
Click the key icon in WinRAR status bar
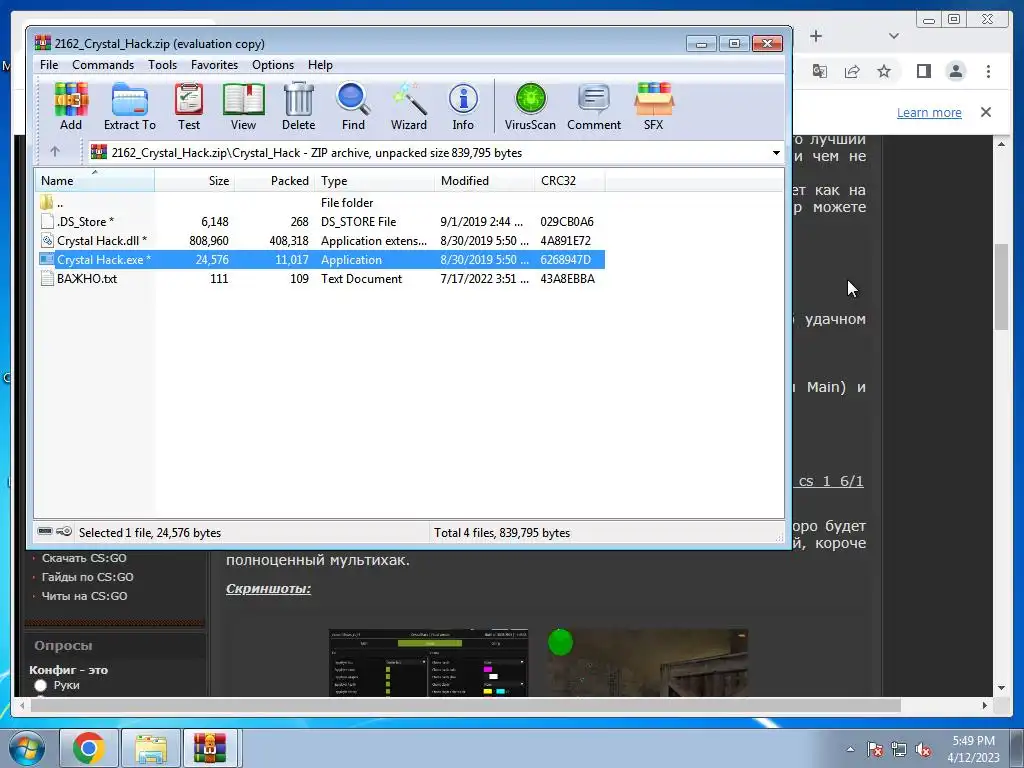[64, 532]
